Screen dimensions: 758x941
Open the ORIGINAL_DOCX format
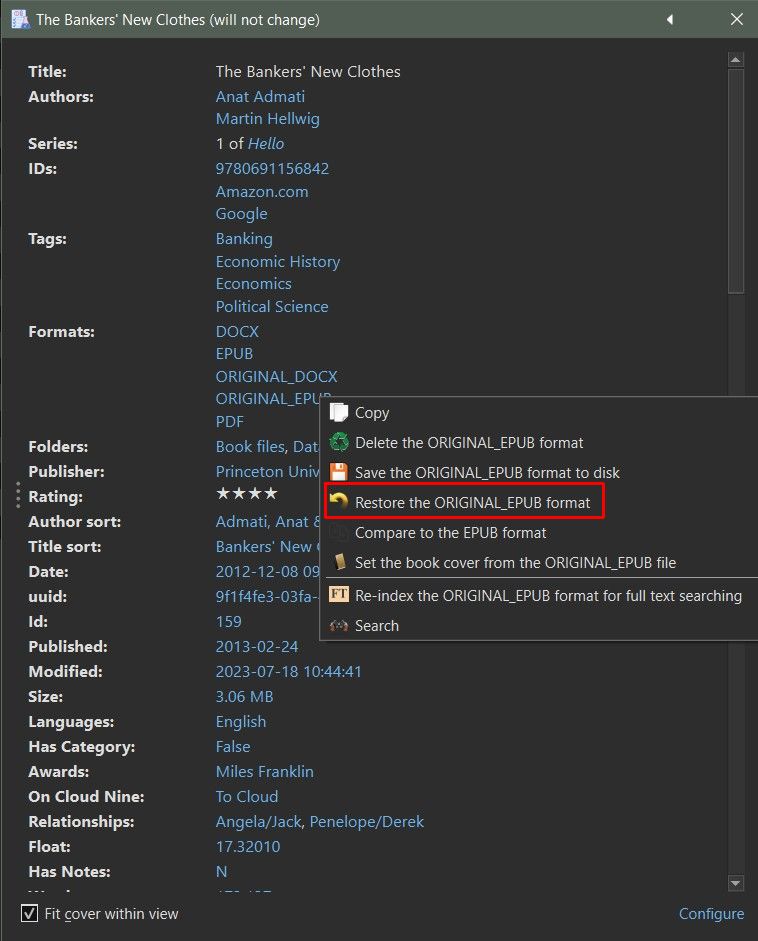coord(277,376)
